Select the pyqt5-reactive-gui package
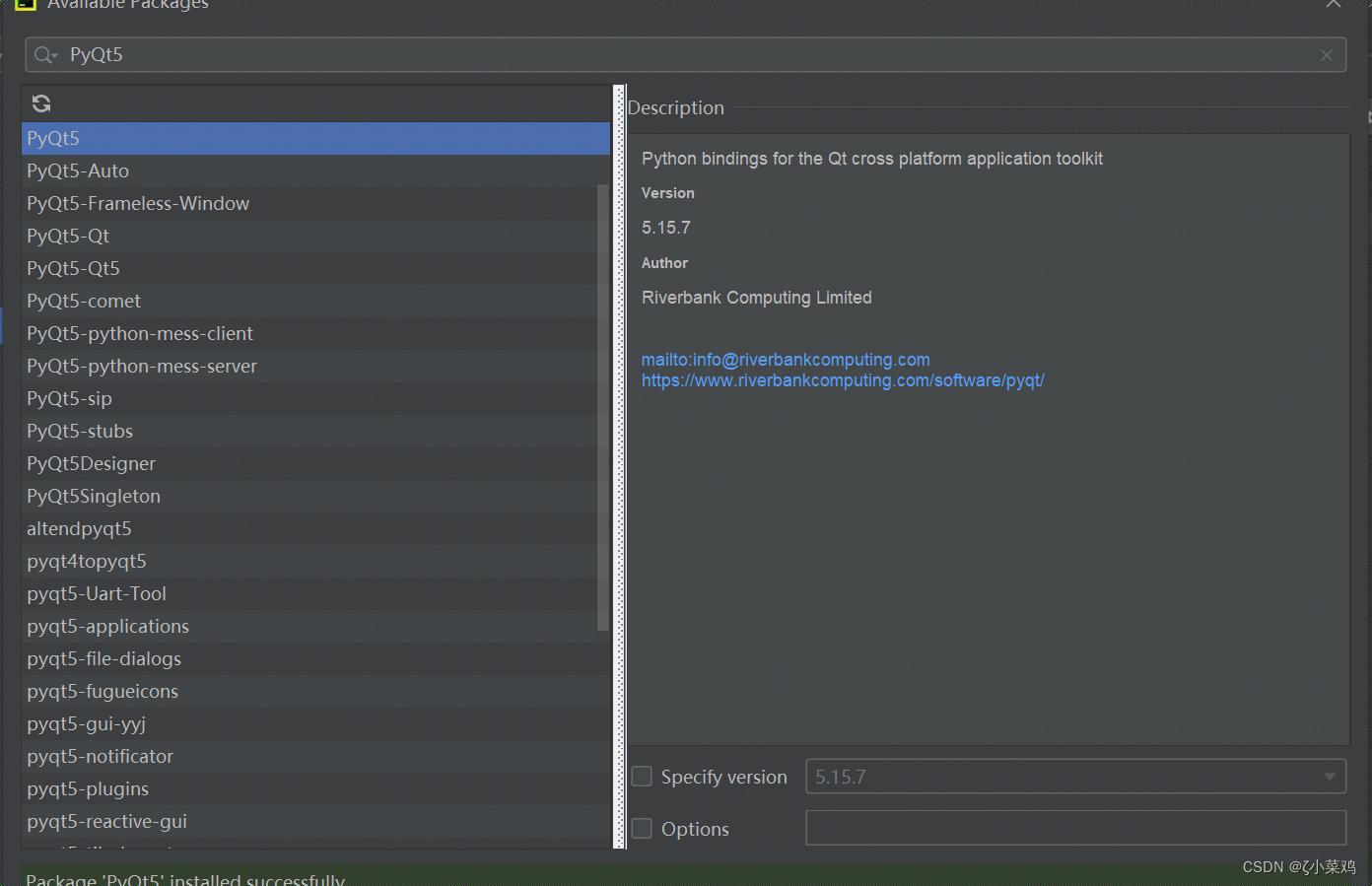Screen dimensions: 1372x886 pyautogui.click(x=315, y=821)
